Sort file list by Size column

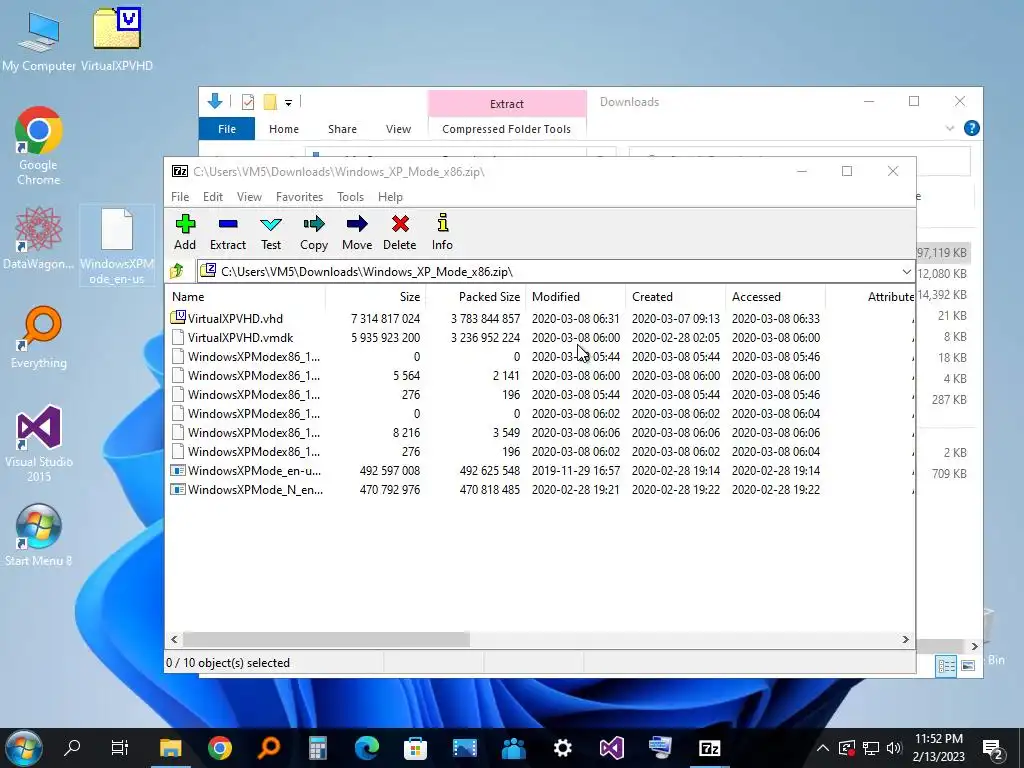(376, 296)
